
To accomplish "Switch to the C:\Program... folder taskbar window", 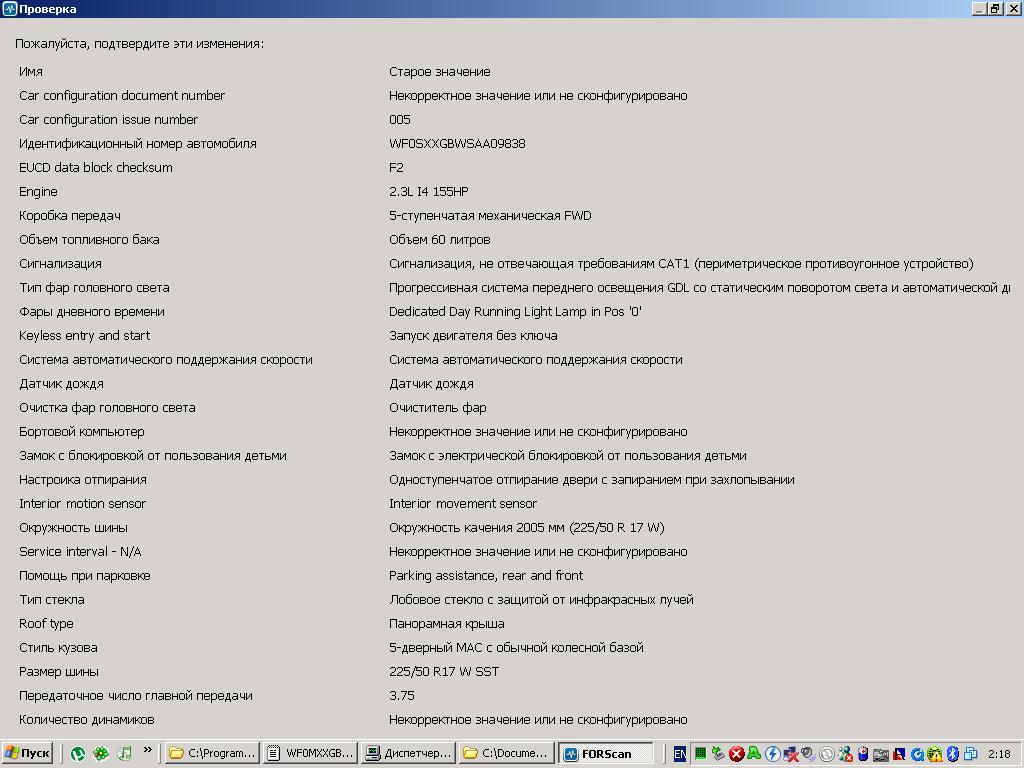I will coord(211,753).
